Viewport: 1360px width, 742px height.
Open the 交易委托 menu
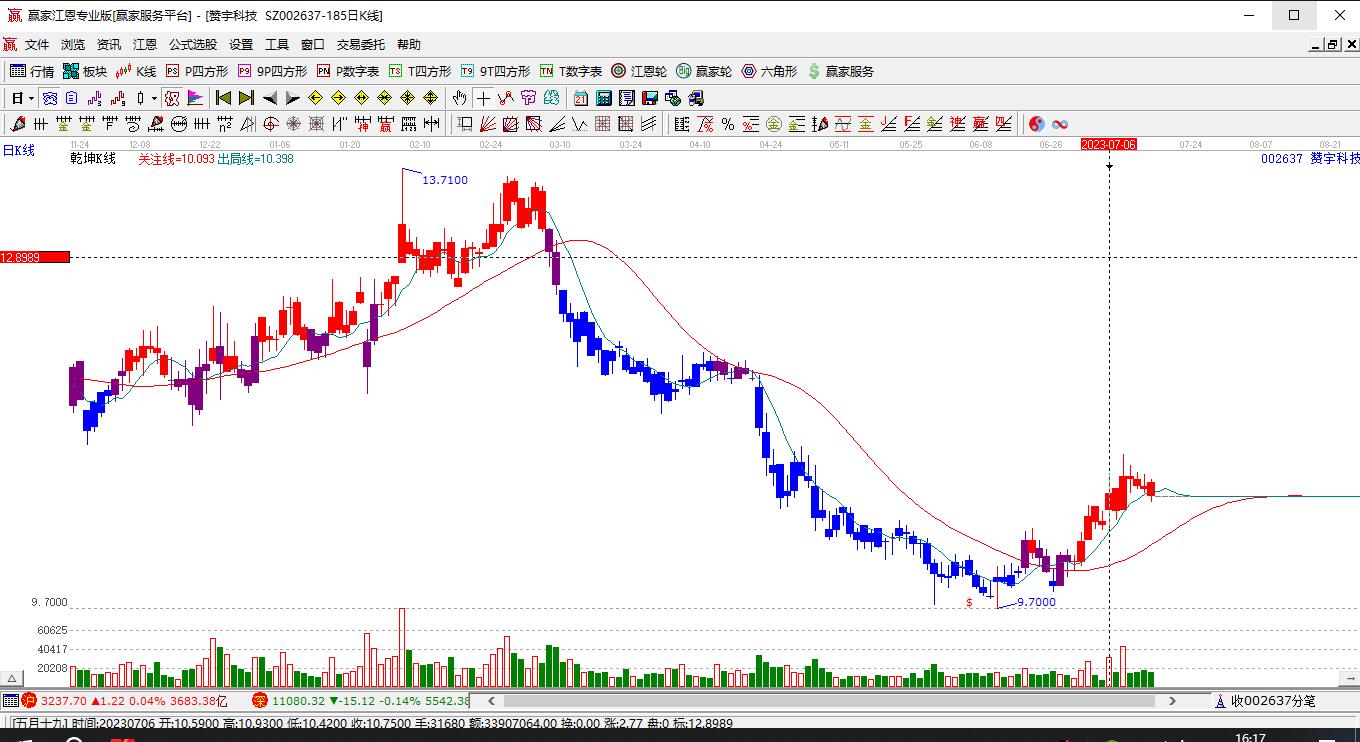tap(361, 45)
